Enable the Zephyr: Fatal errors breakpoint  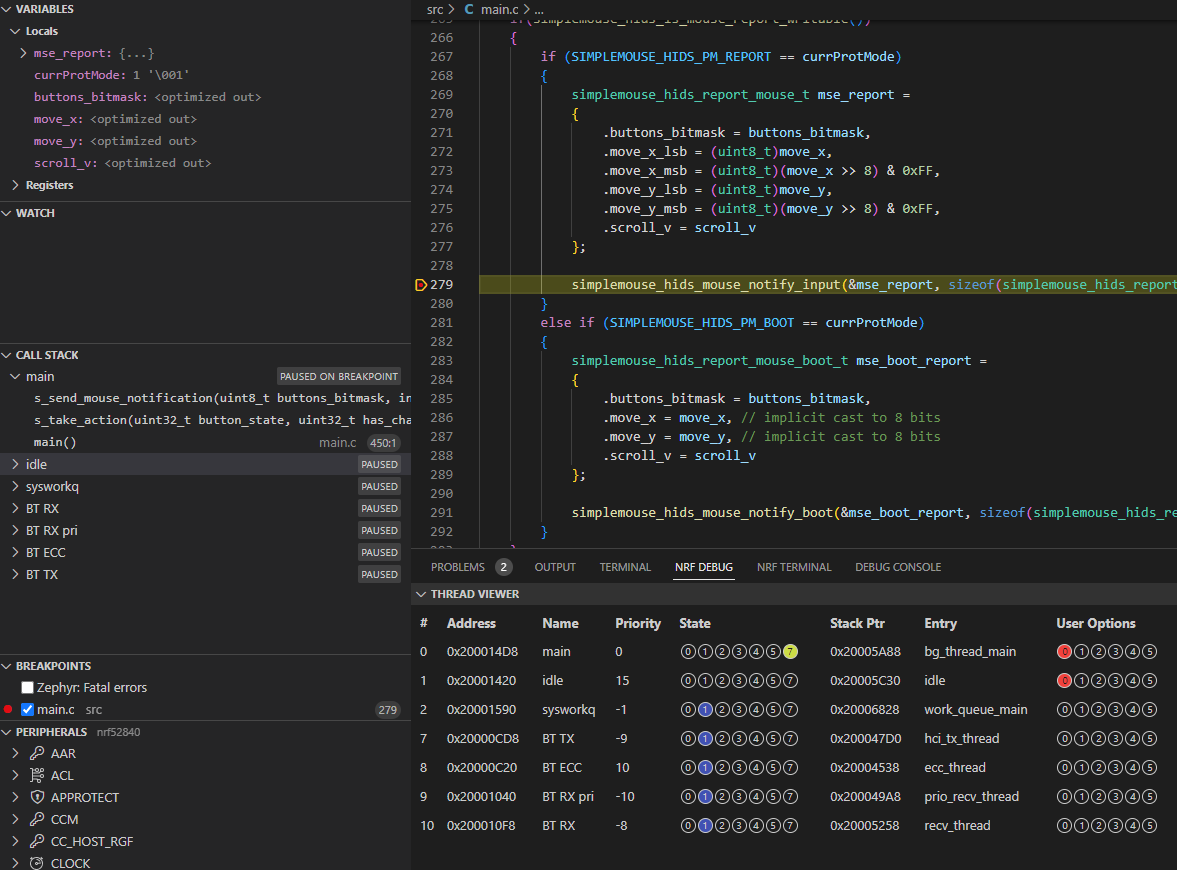click(28, 688)
